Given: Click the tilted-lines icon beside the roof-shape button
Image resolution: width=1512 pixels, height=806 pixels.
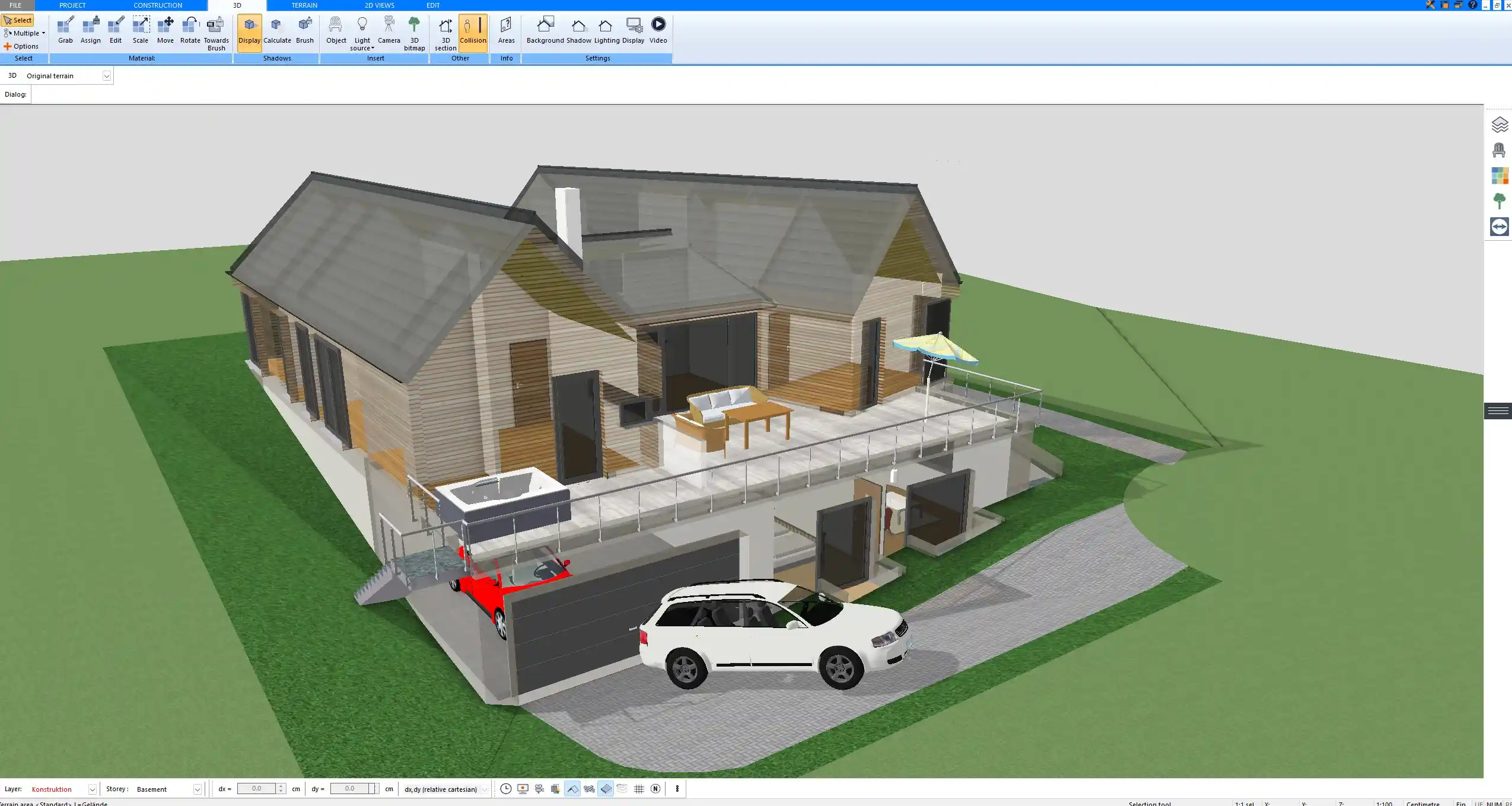Looking at the screenshot, I should tap(589, 789).
